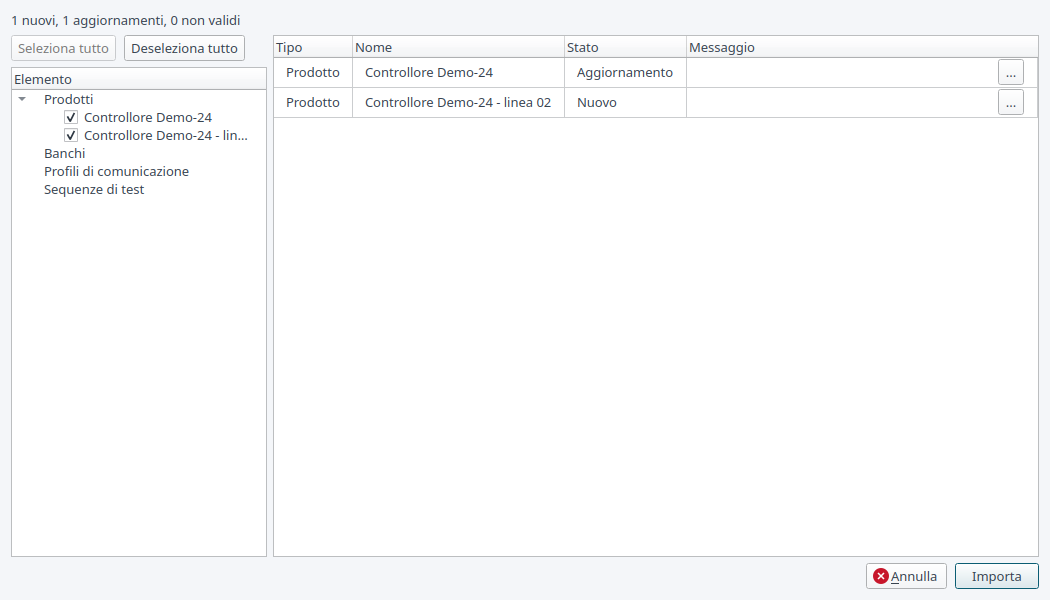Click the Elemento tree header
Viewport: 1050px width, 600px height.
tap(139, 79)
